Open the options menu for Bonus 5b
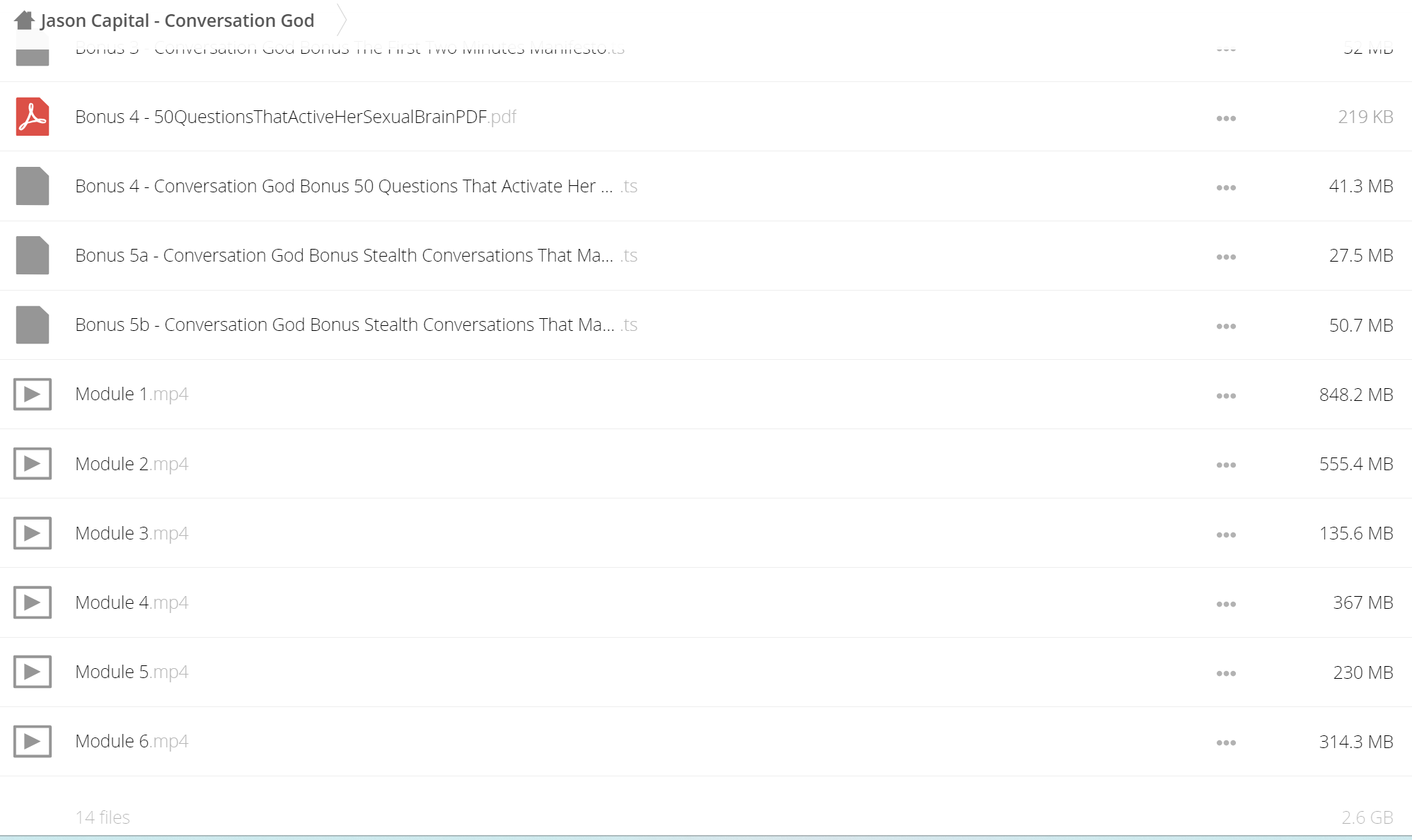Screen dimensions: 1412x840 click(x=1226, y=326)
